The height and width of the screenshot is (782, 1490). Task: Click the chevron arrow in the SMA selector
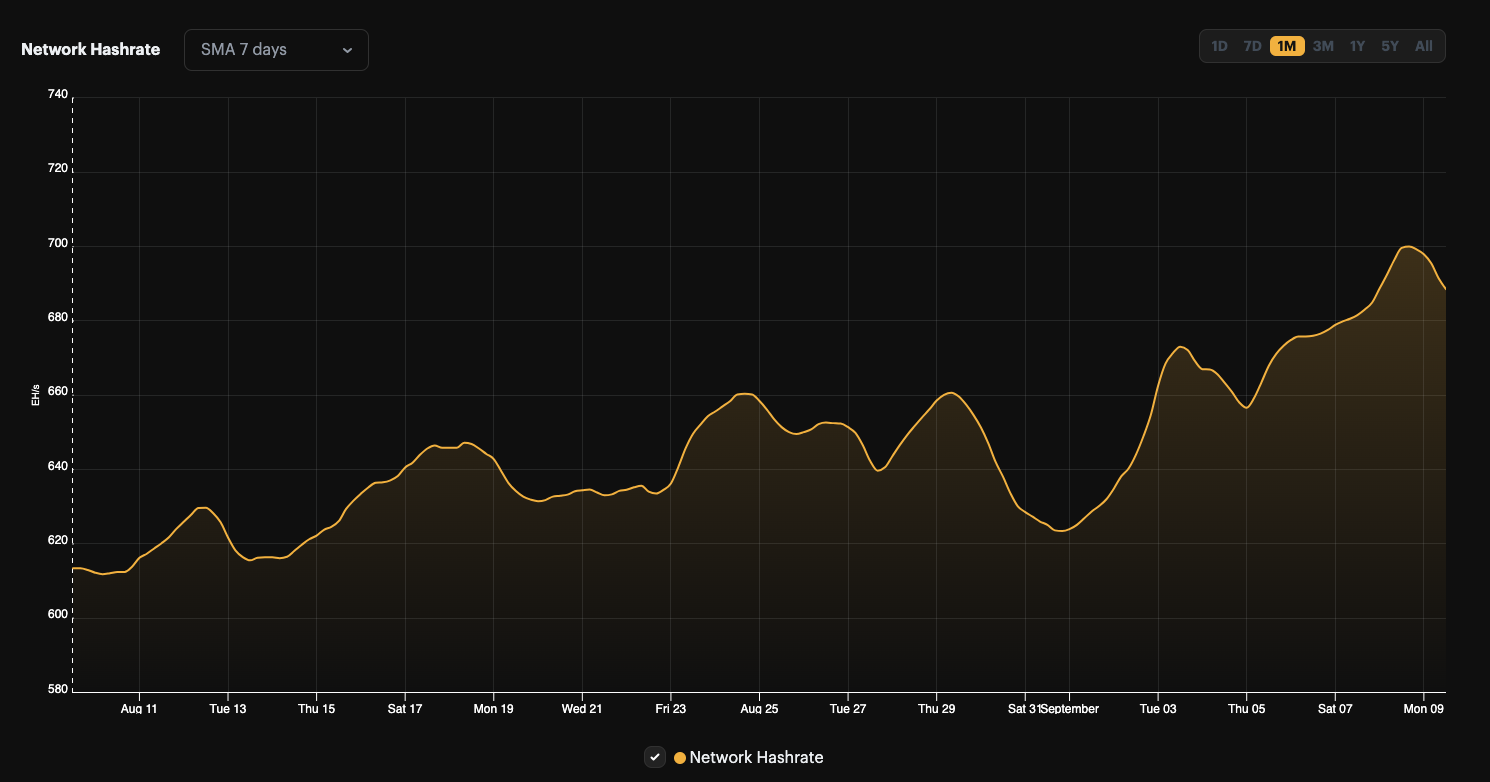(347, 50)
